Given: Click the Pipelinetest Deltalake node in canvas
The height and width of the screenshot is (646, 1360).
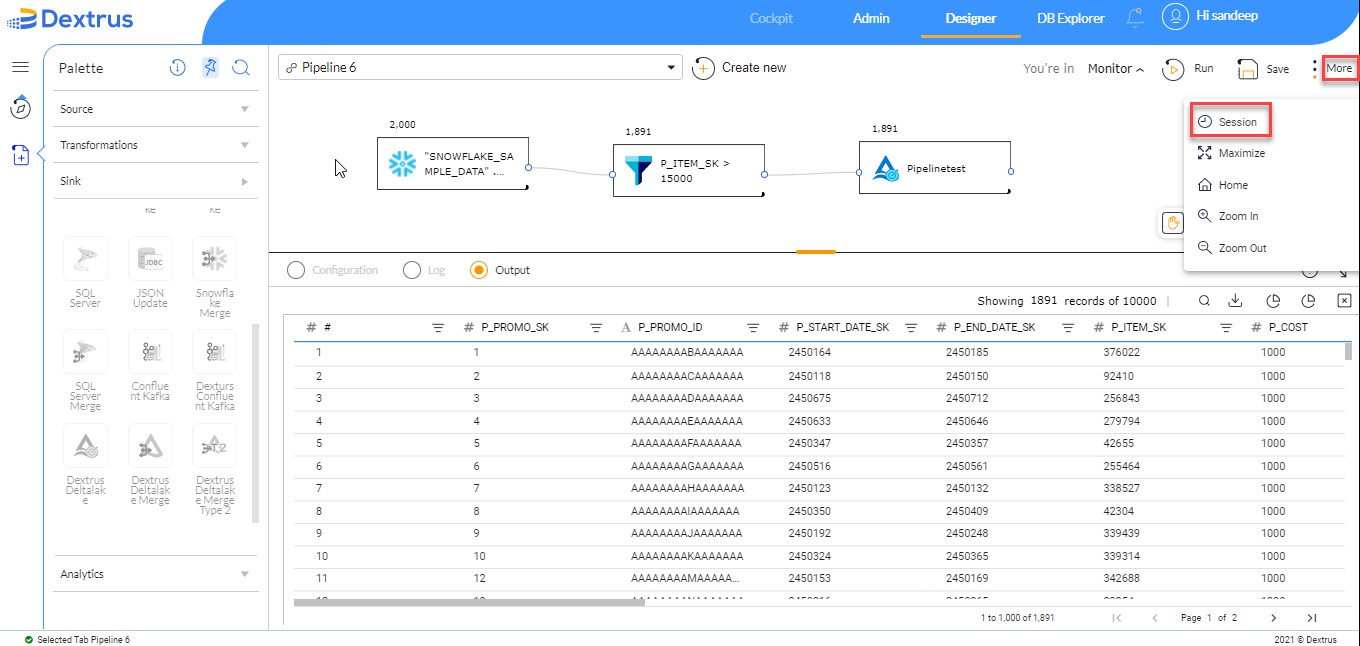Looking at the screenshot, I should pyautogui.click(x=935, y=168).
